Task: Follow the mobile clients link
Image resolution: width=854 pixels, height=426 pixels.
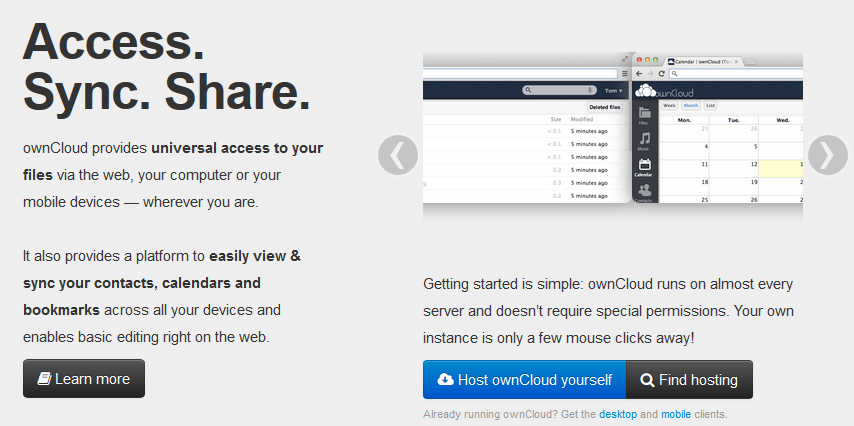Action: 676,415
